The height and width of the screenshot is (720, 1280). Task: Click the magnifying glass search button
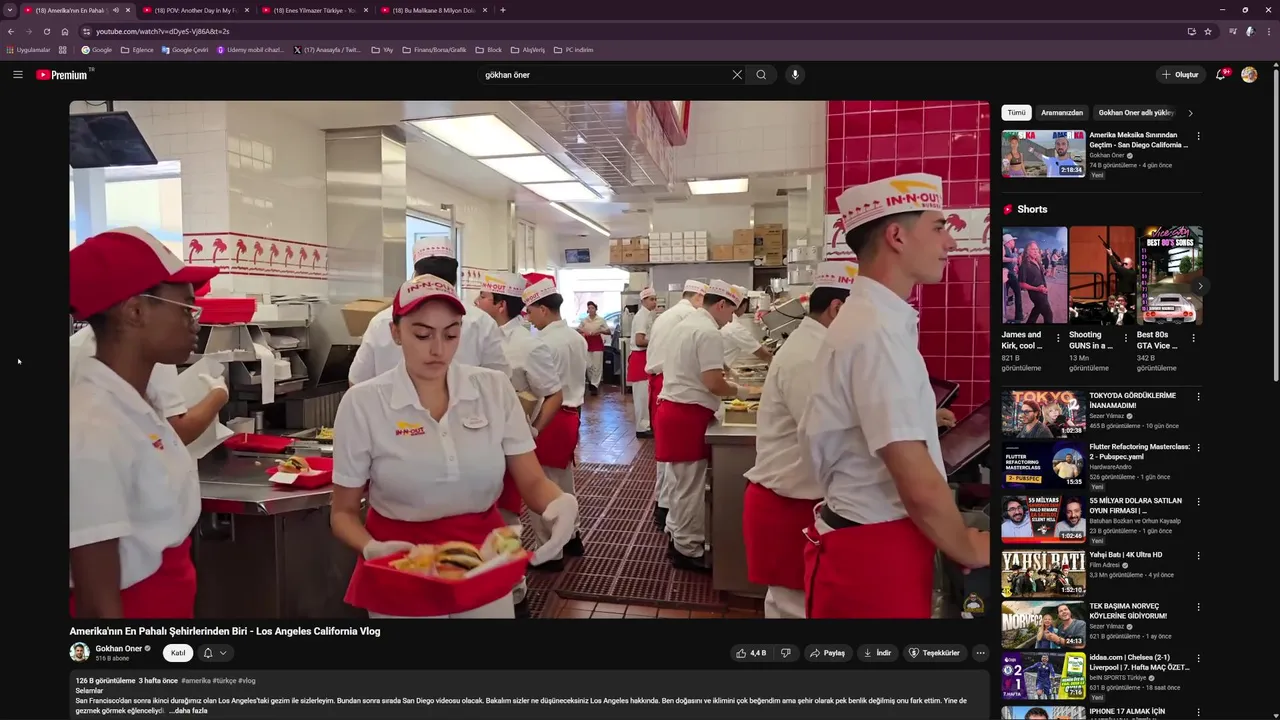[761, 75]
